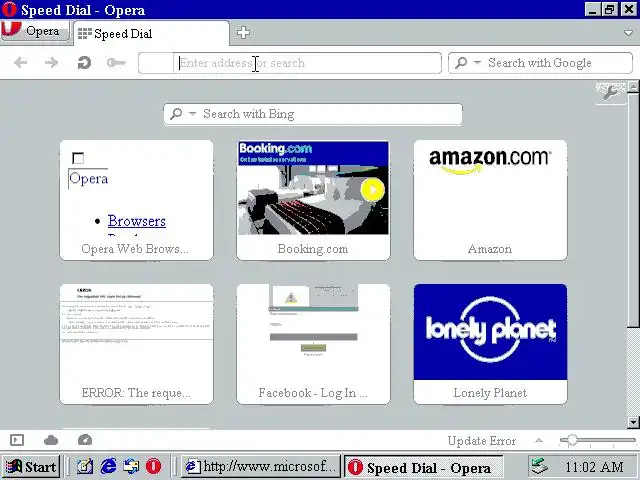Image resolution: width=640 pixels, height=480 pixels.
Task: Click the Opera icon in title bar
Action: click(9, 9)
